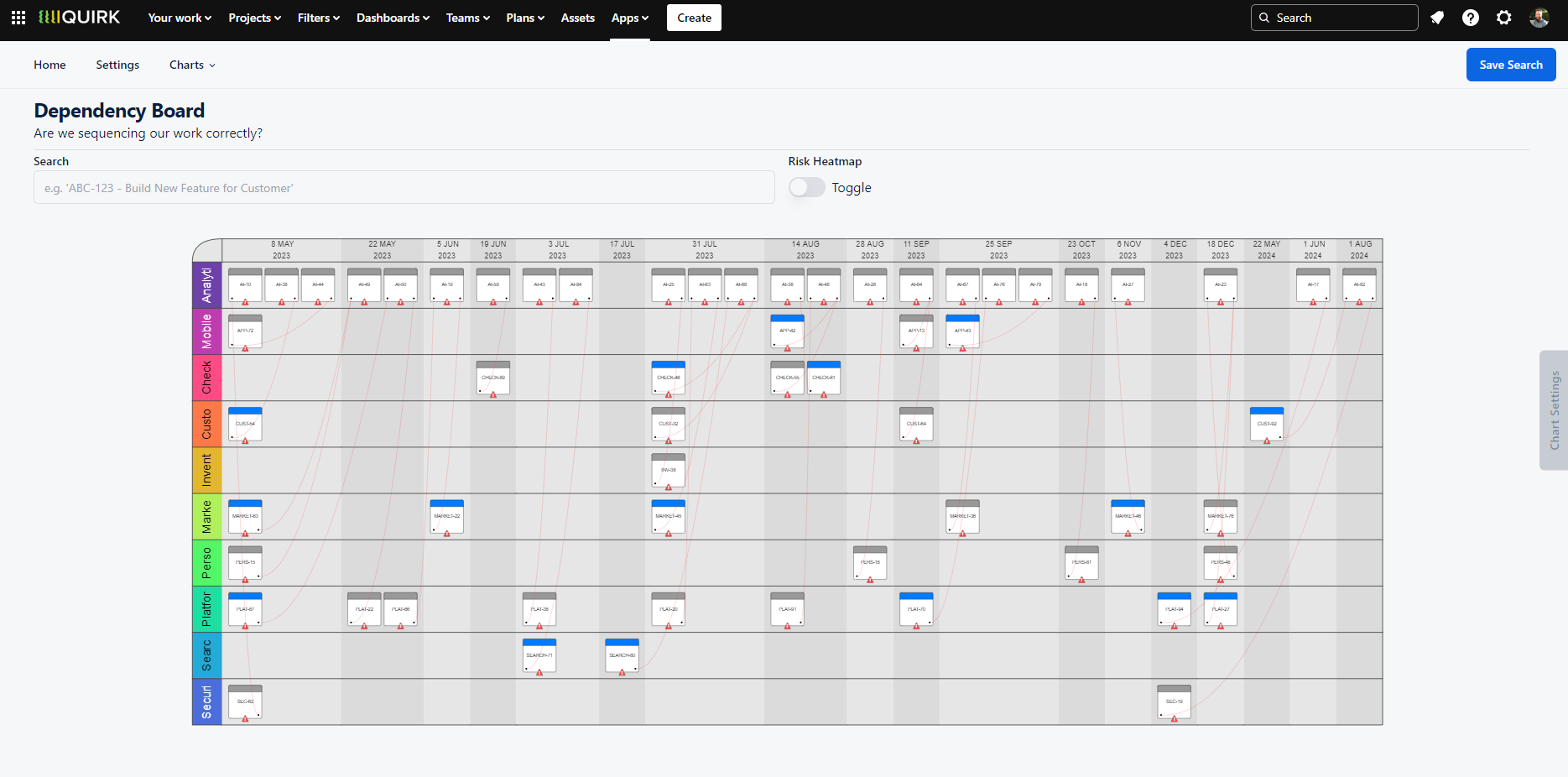Select the Mobile swimlane label
Image resolution: width=1568 pixels, height=777 pixels.
207,331
